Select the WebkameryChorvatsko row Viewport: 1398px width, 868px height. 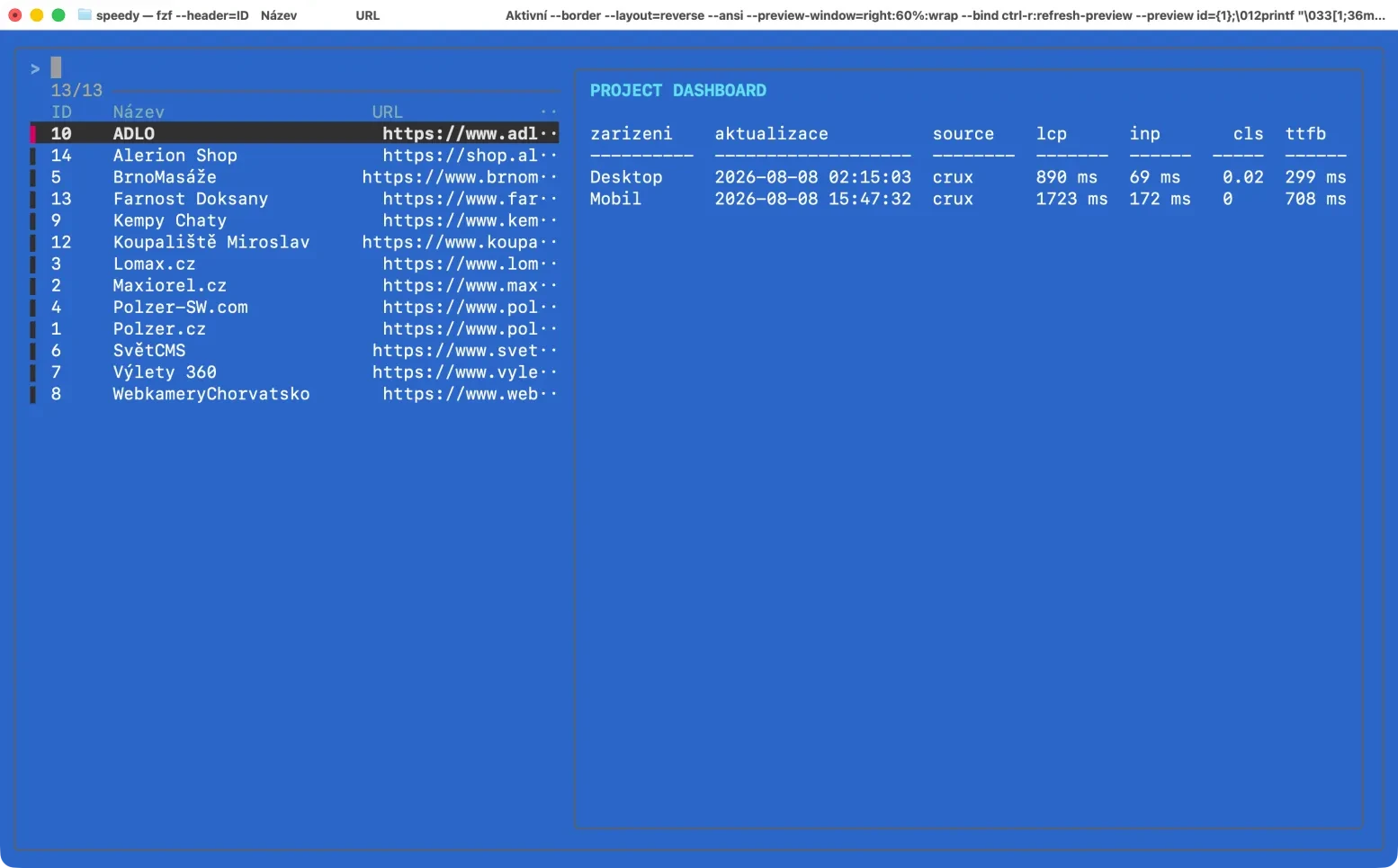pyautogui.click(x=294, y=393)
